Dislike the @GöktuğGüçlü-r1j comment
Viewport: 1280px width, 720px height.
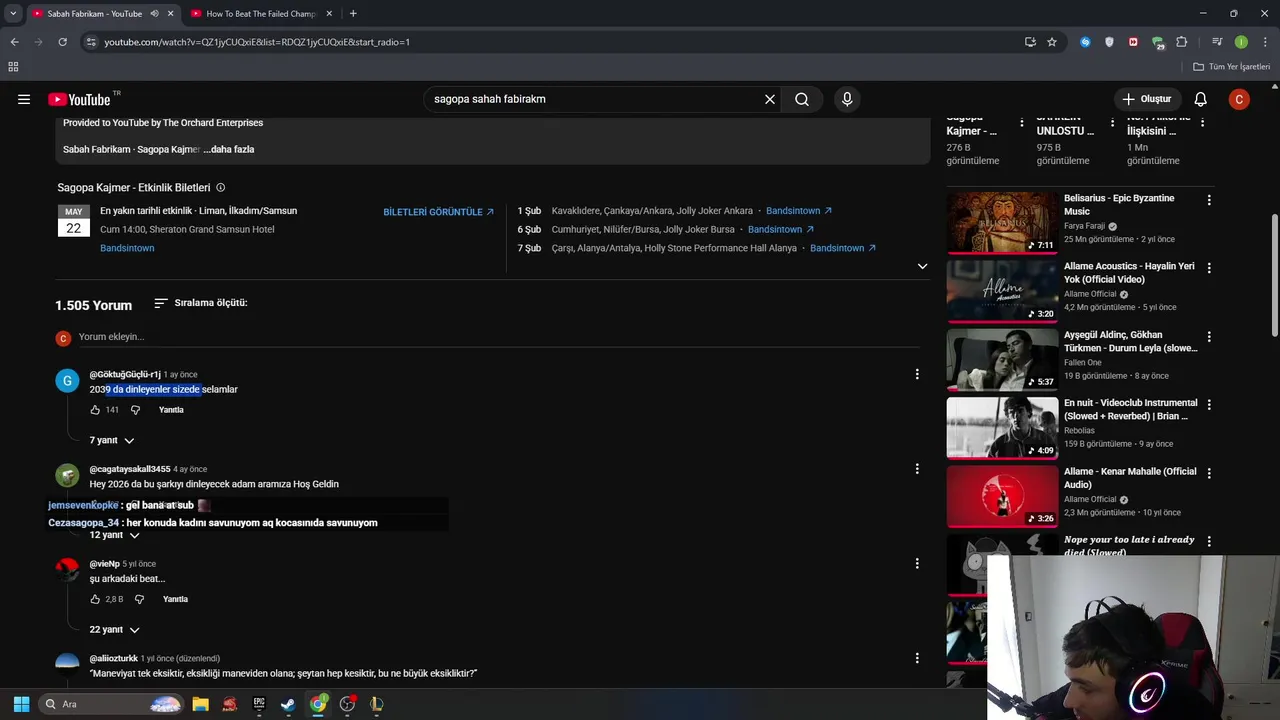click(136, 410)
